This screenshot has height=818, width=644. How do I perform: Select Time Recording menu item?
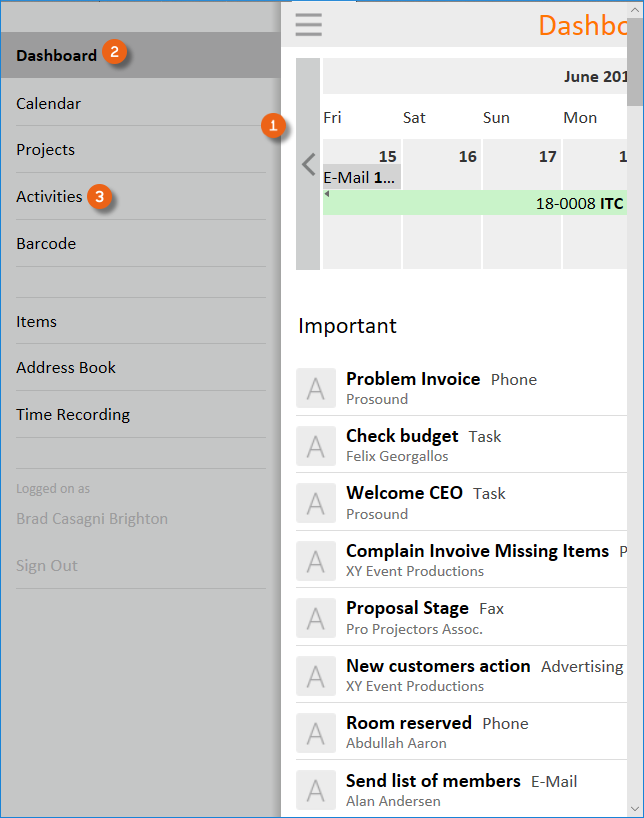click(x=73, y=414)
